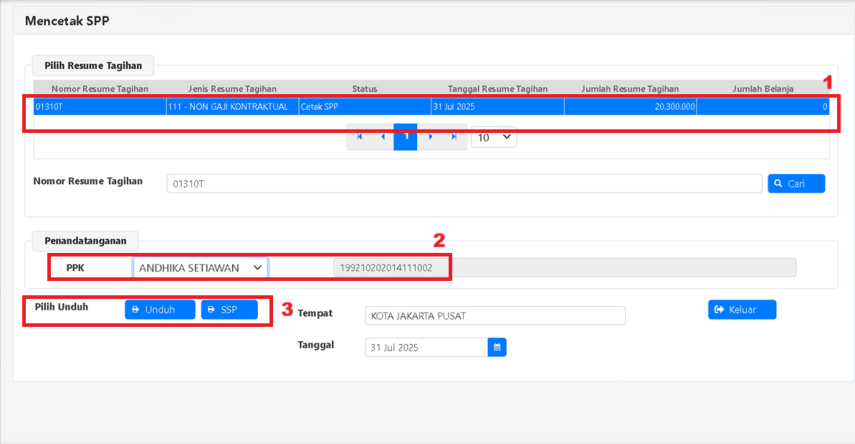Screen dimensions: 855x444
Task: Click the SSP download button
Action: pyautogui.click(x=229, y=310)
